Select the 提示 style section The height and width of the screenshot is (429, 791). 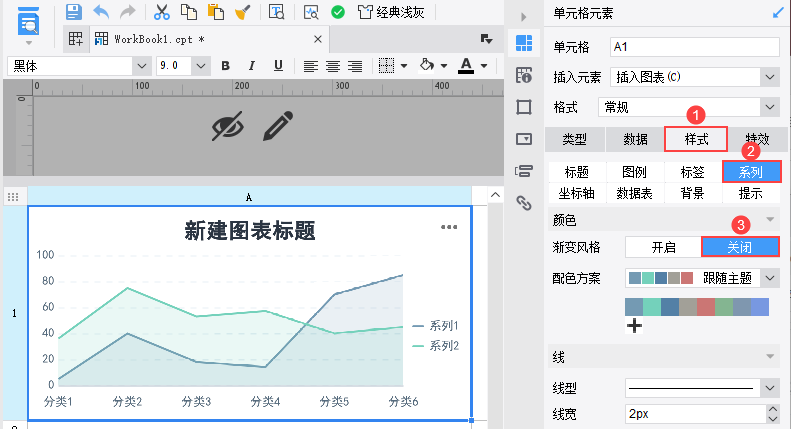(x=751, y=193)
